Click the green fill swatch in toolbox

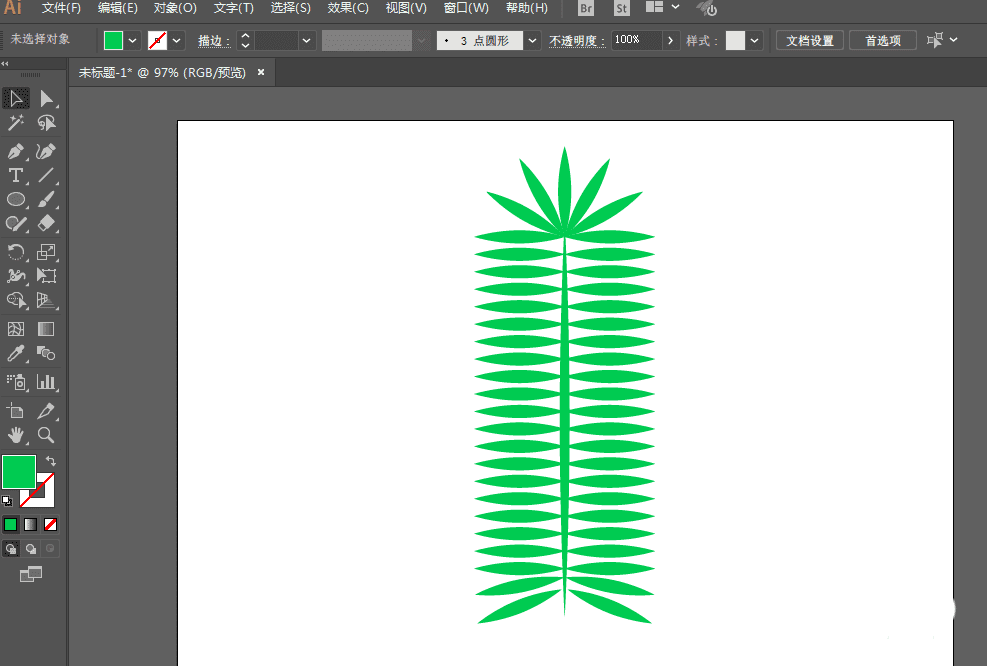pos(19,471)
